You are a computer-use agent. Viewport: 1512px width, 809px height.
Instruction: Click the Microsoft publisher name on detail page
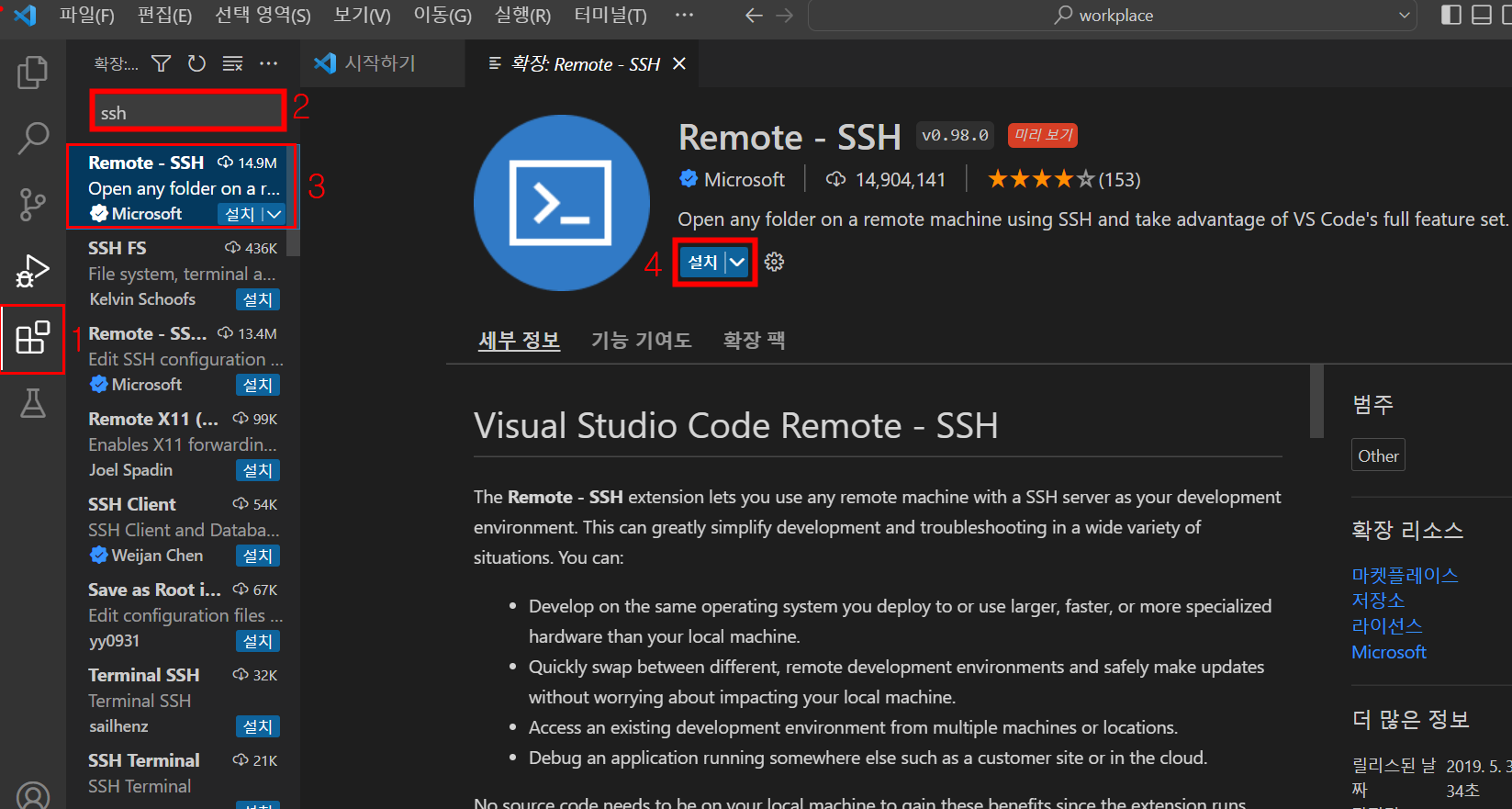pos(745,179)
